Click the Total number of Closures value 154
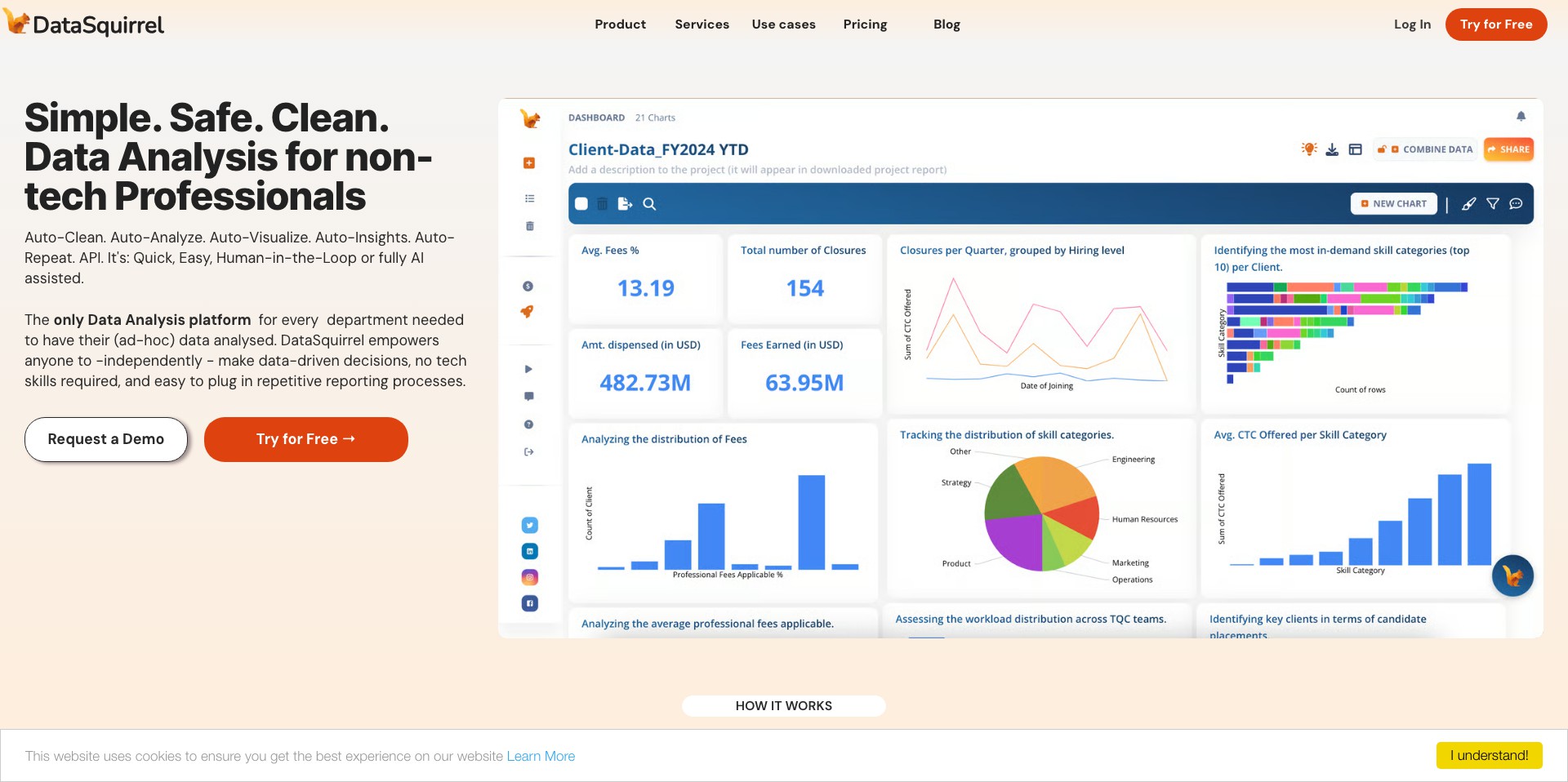Viewport: 1568px width, 782px height. (805, 288)
